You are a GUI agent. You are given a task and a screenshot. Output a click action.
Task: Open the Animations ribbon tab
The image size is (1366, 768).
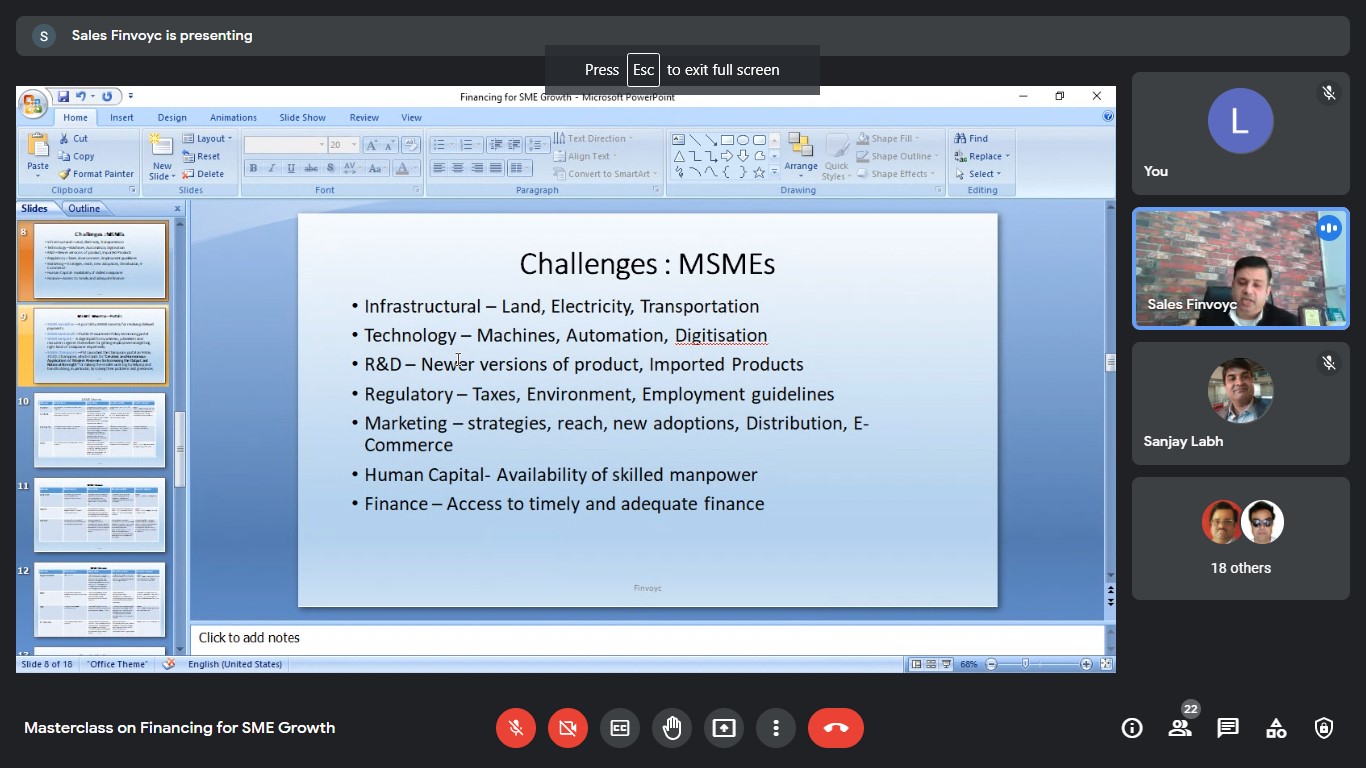(233, 117)
